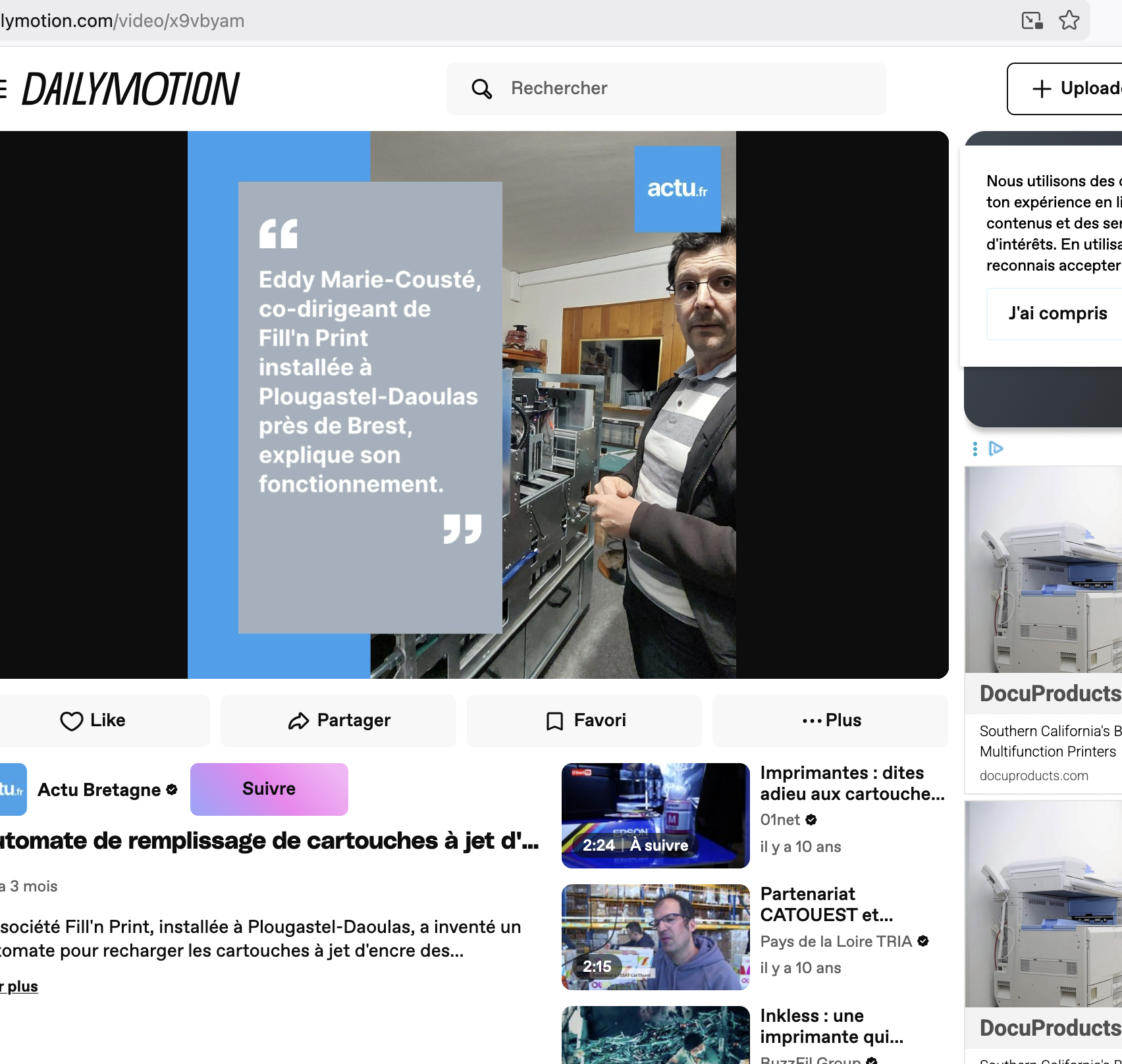
Task: Open the ad options three-dot icon
Action: (x=975, y=449)
